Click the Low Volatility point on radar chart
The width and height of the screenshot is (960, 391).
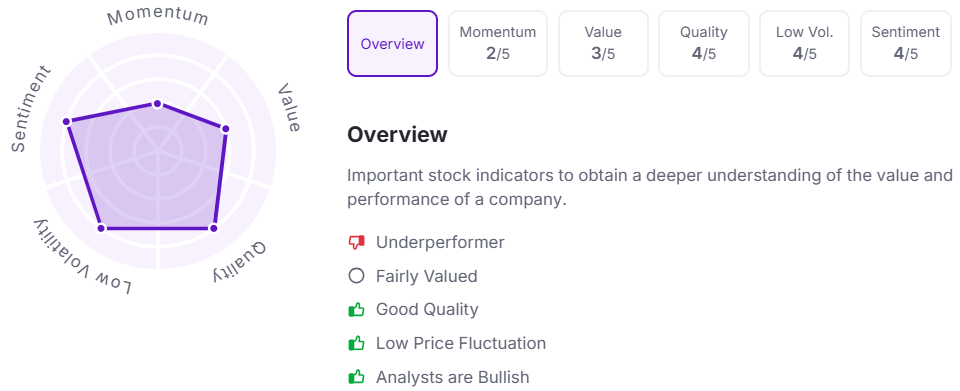(x=102, y=228)
